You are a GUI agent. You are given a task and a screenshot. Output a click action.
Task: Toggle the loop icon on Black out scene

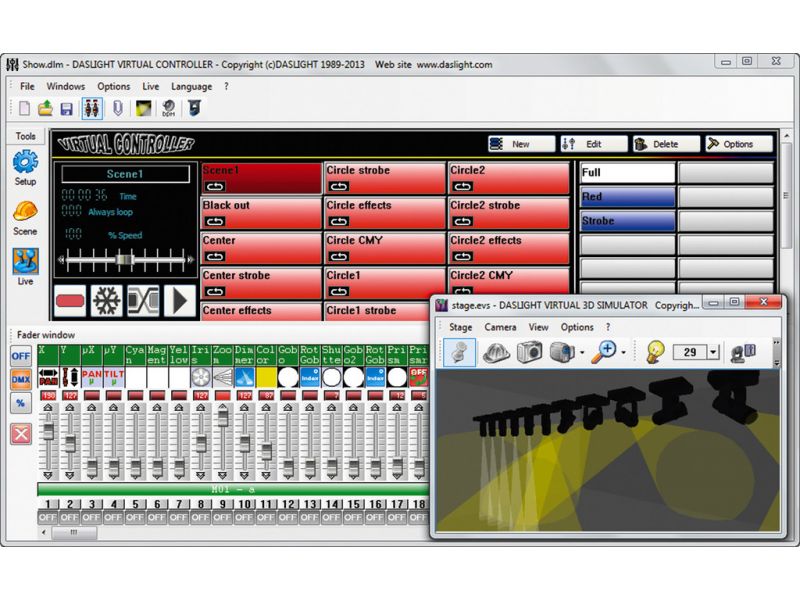(215, 221)
